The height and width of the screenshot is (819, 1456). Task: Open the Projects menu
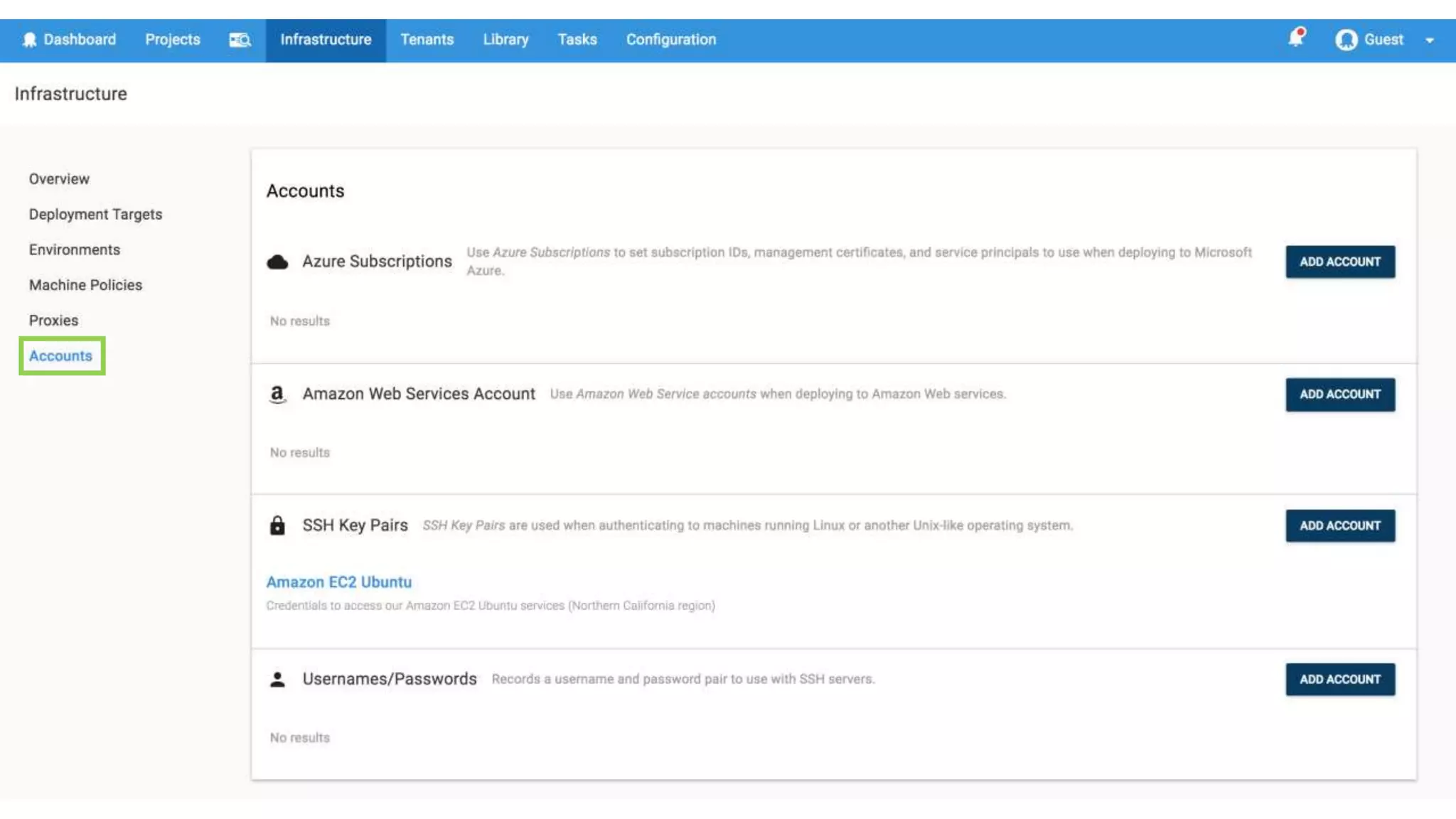[172, 40]
